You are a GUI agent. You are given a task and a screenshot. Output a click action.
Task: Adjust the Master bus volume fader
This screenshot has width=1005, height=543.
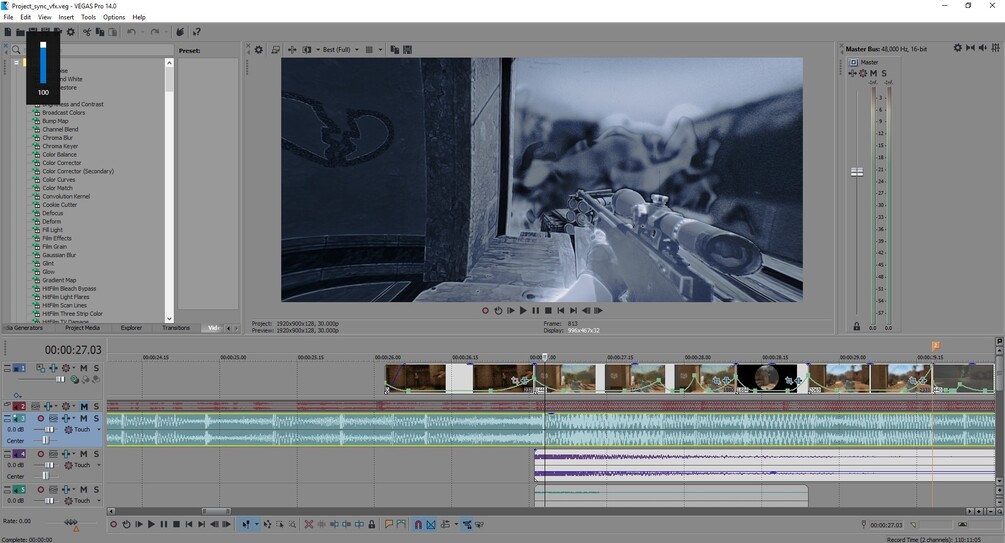857,172
